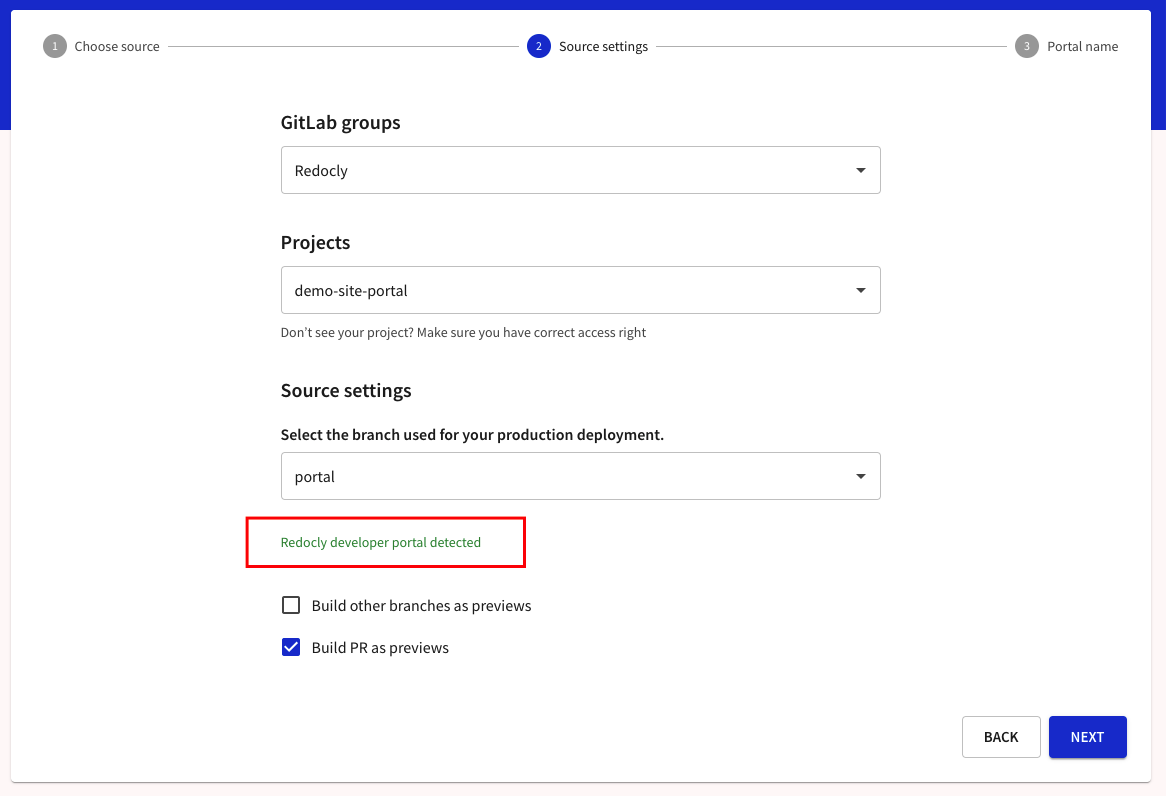Click the 'Source settings' section heading
This screenshot has height=796, width=1166.
coord(346,391)
